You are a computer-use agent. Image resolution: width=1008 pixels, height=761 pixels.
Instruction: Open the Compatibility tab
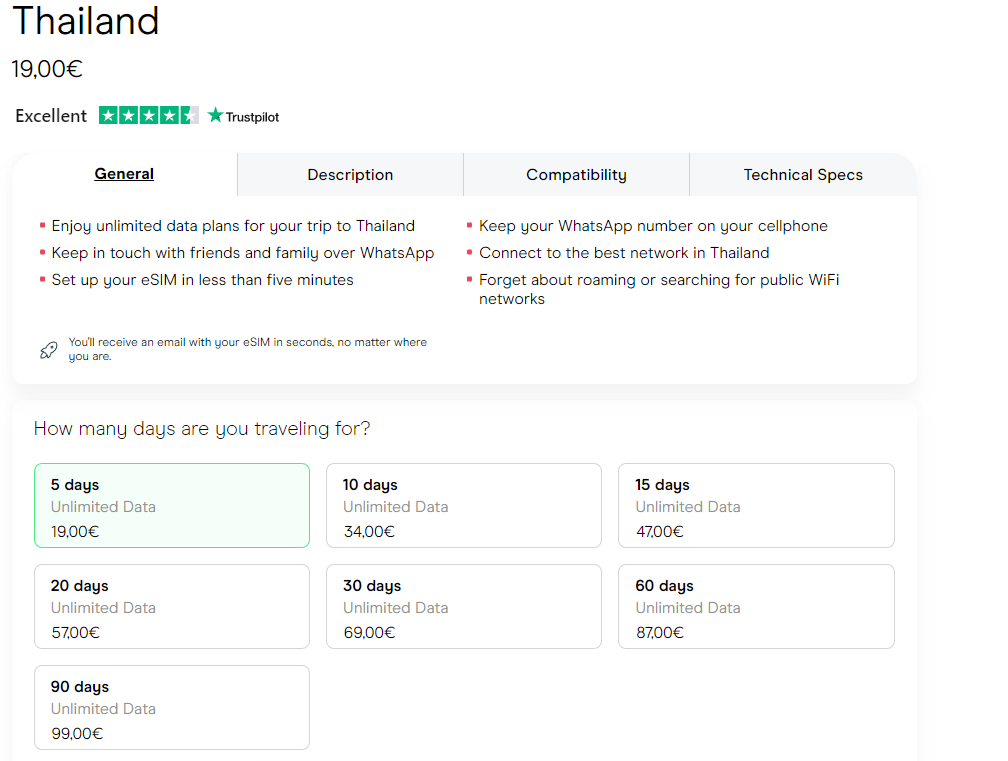coord(576,175)
